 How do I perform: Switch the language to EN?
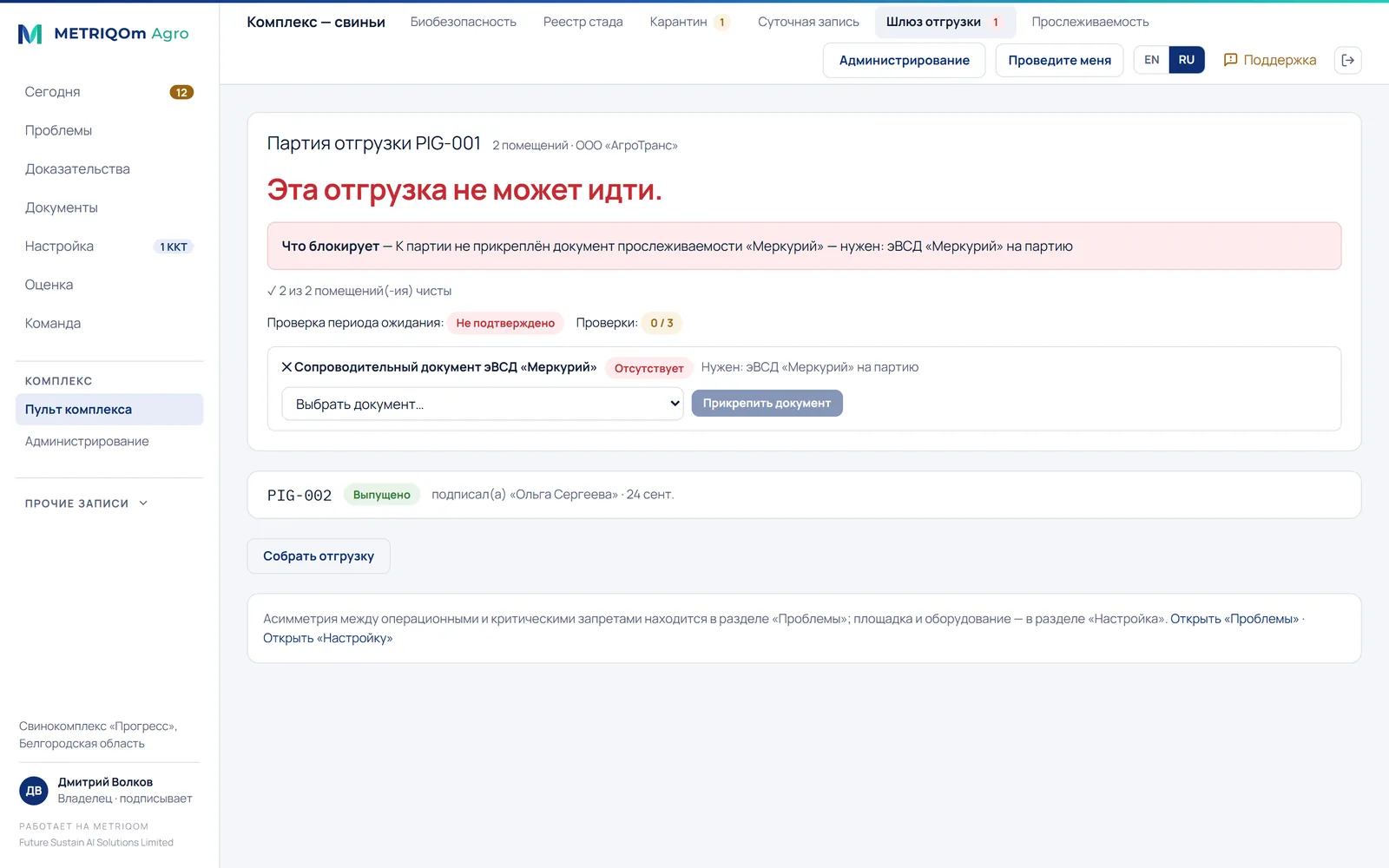point(1151,60)
